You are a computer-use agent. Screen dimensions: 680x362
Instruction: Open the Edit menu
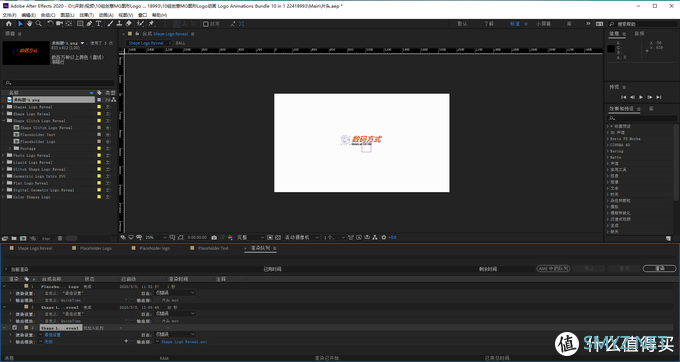[x=28, y=15]
